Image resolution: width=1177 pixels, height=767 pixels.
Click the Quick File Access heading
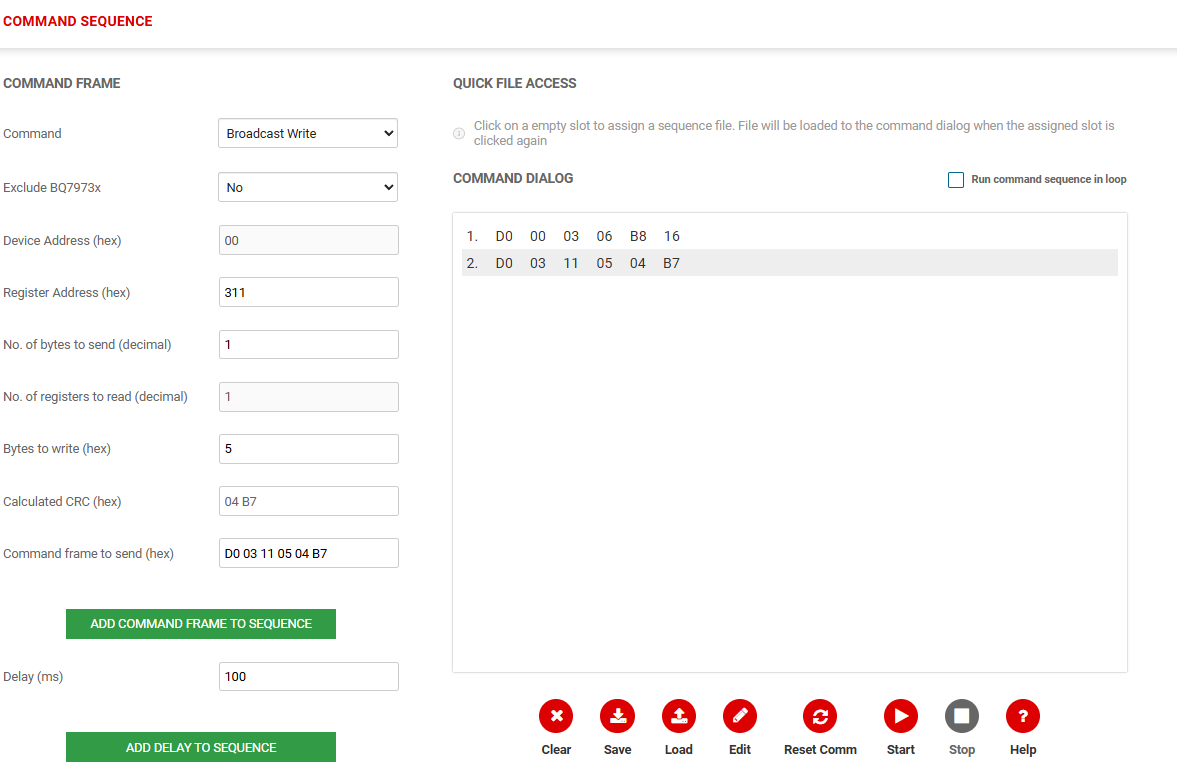515,83
